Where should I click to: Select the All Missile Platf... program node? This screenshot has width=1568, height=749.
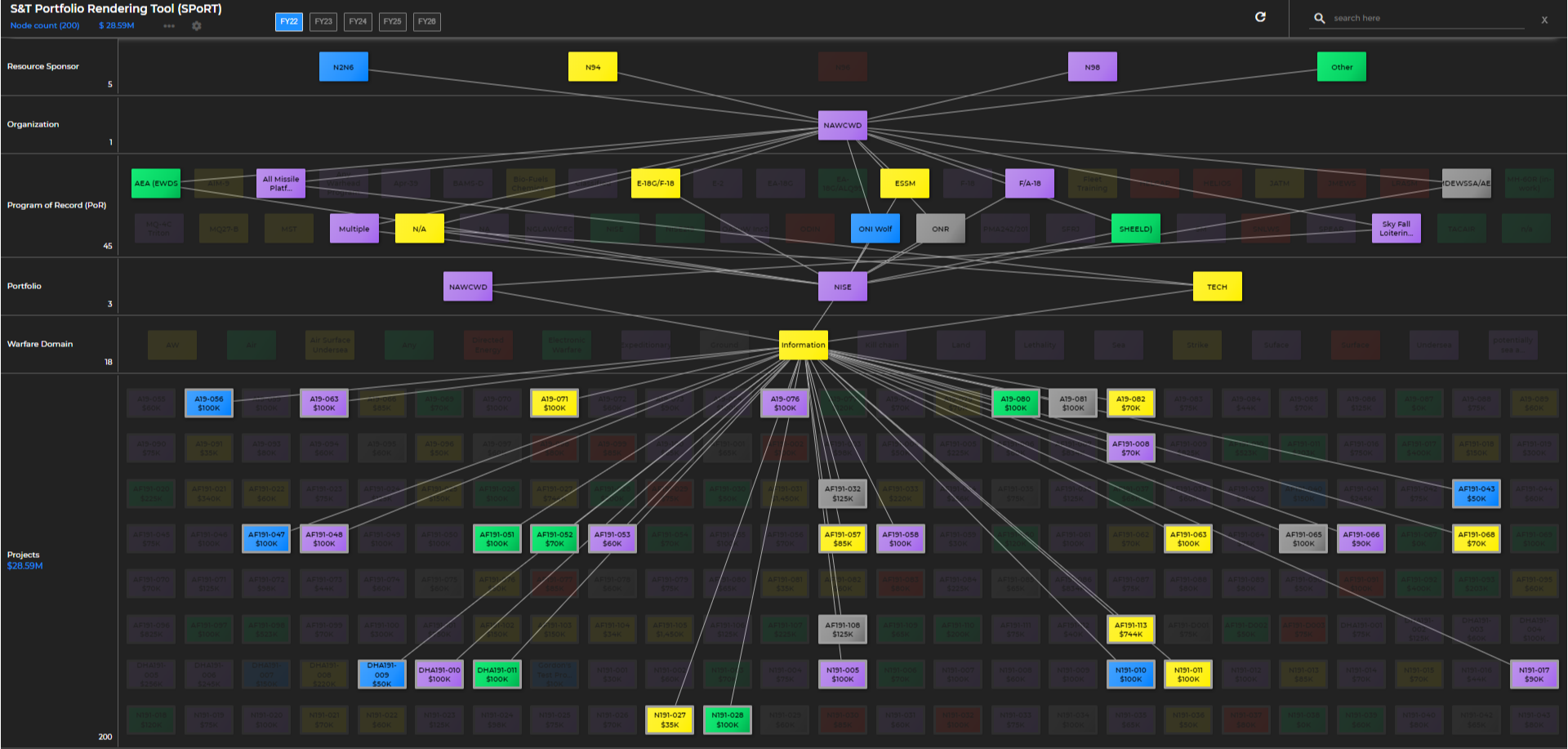pos(281,183)
